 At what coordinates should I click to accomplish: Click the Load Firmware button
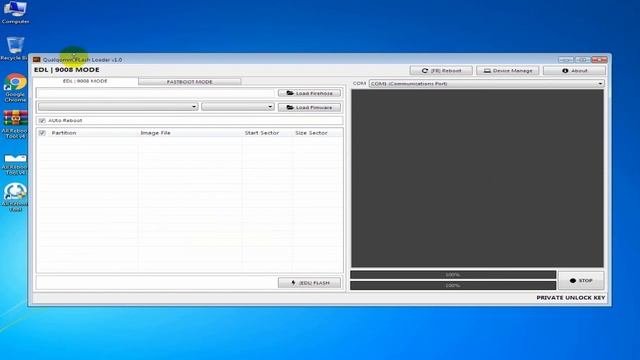pyautogui.click(x=309, y=107)
